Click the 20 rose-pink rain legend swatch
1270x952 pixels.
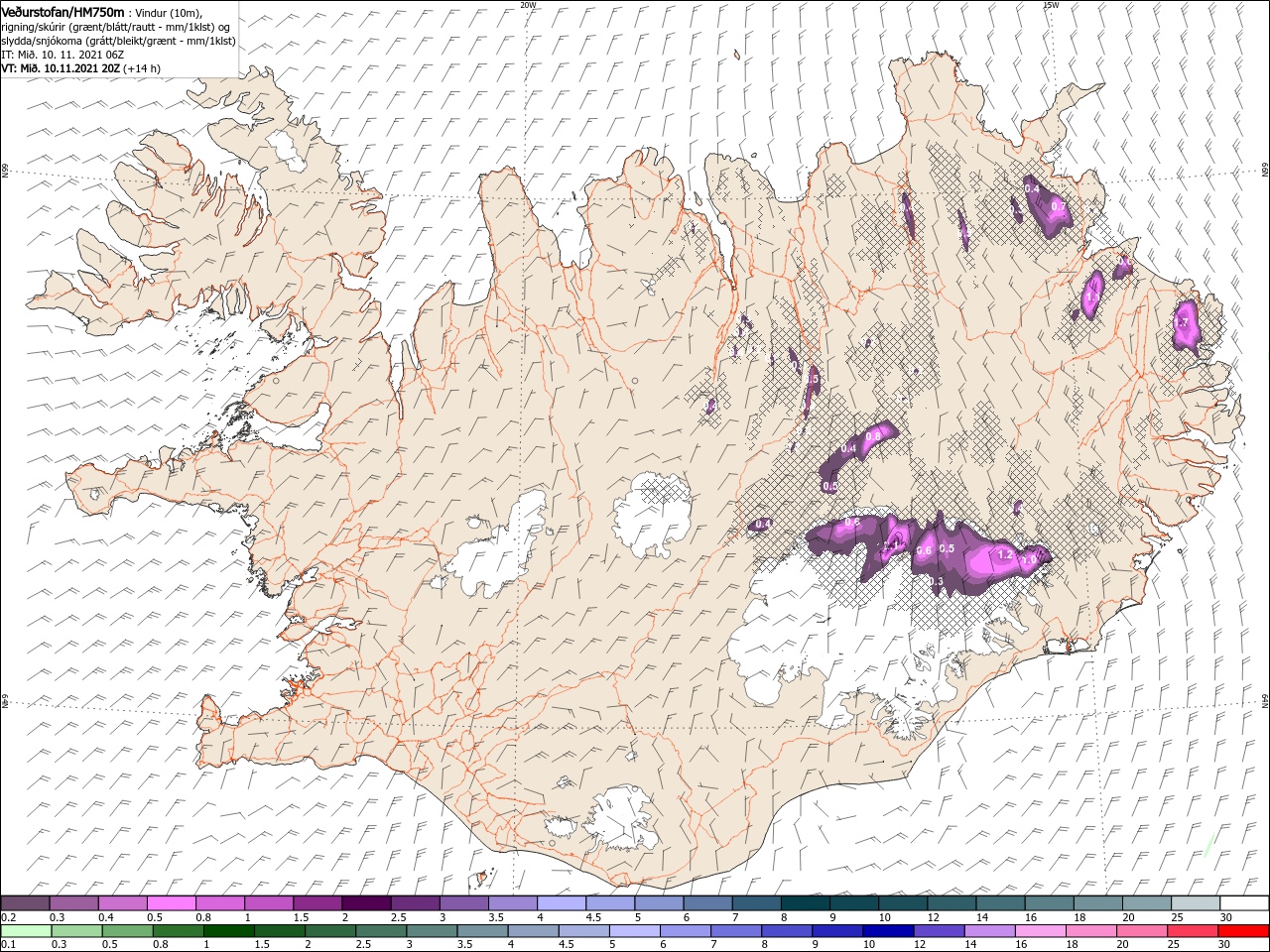tap(1142, 931)
